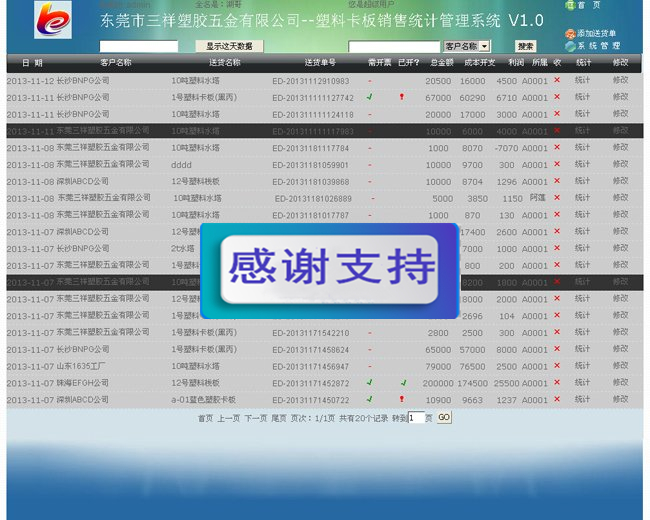Click the 送货单号 column header
The height and width of the screenshot is (520, 650).
pos(320,63)
